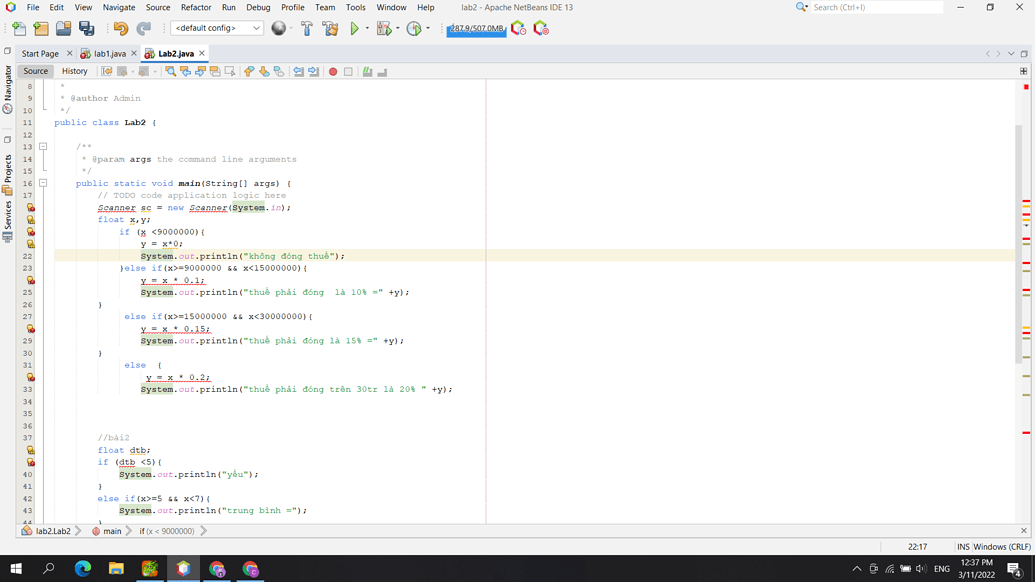Click the Profile Project clock icon
The image size is (1035, 582).
click(414, 28)
